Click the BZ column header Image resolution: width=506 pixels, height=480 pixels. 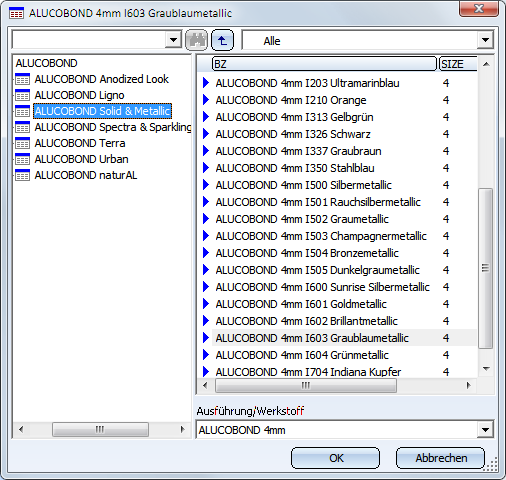point(324,64)
